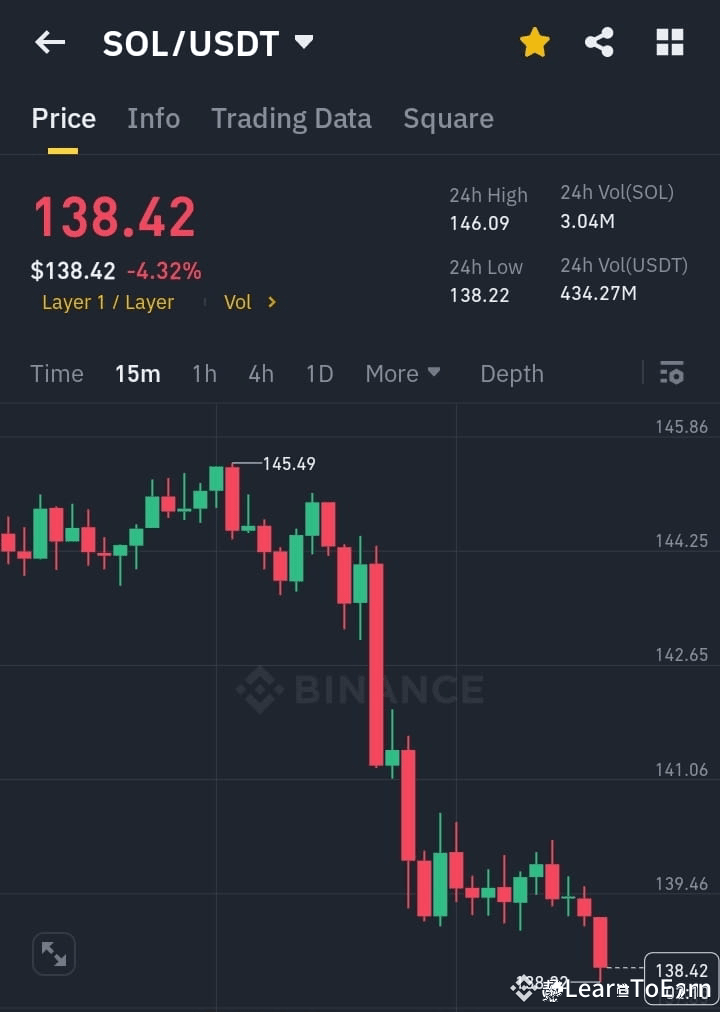Open the trading grid view icon
Image resolution: width=720 pixels, height=1012 pixels.
(668, 42)
